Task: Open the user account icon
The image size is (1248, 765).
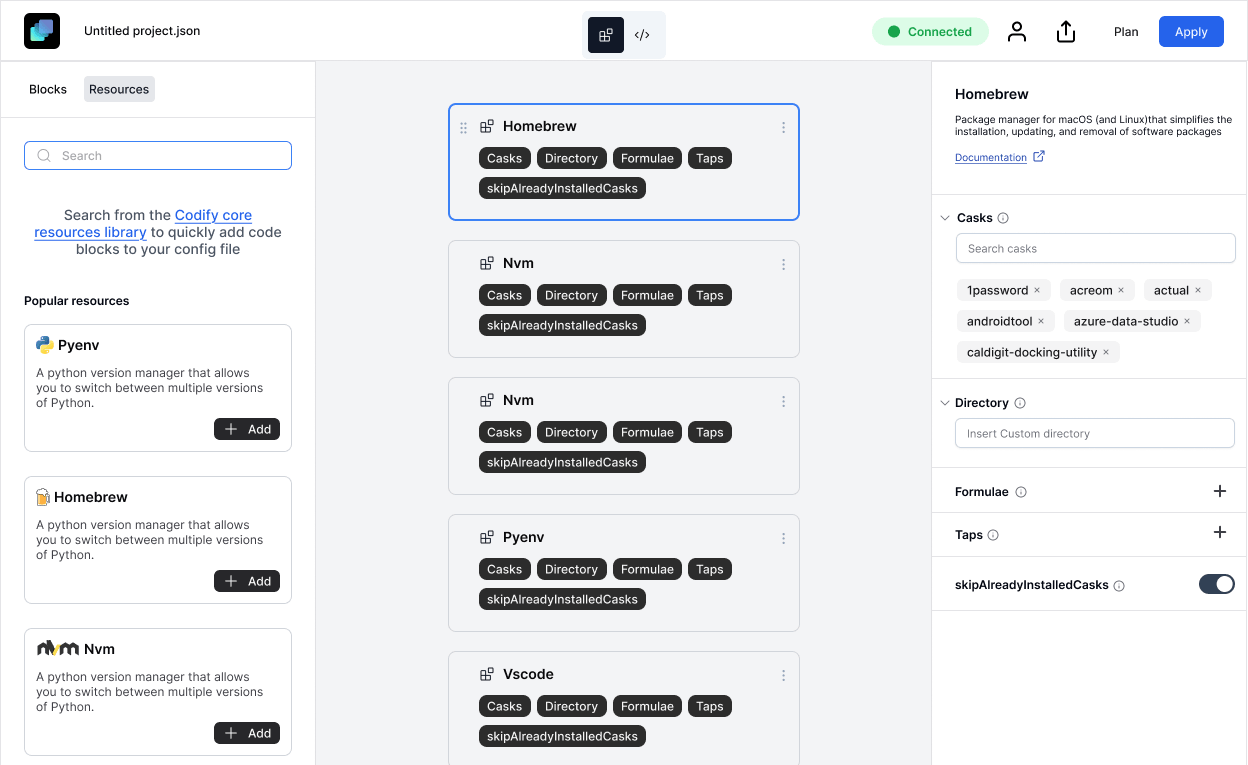Action: pyautogui.click(x=1017, y=32)
